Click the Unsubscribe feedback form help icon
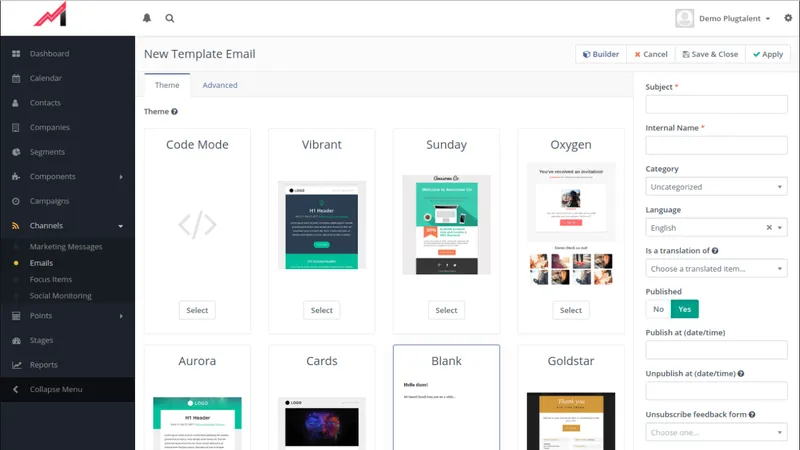This screenshot has width=800, height=450. (752, 414)
